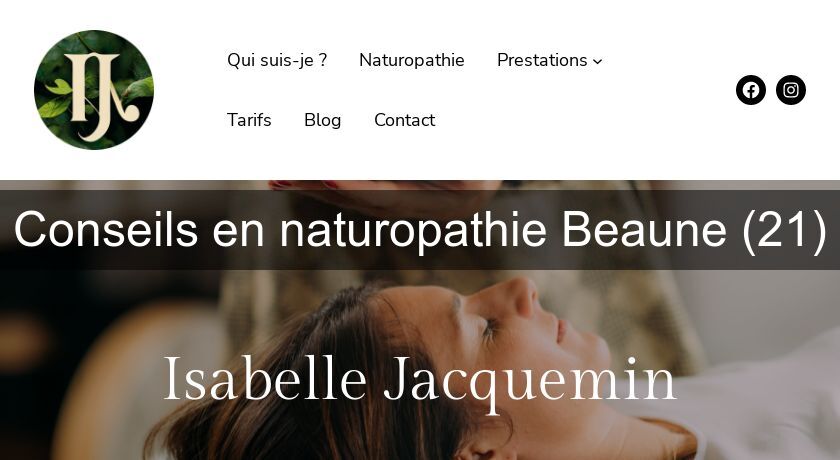Screen dimensions: 840x460
Task: Open the Prestations menu item
Action: point(542,60)
